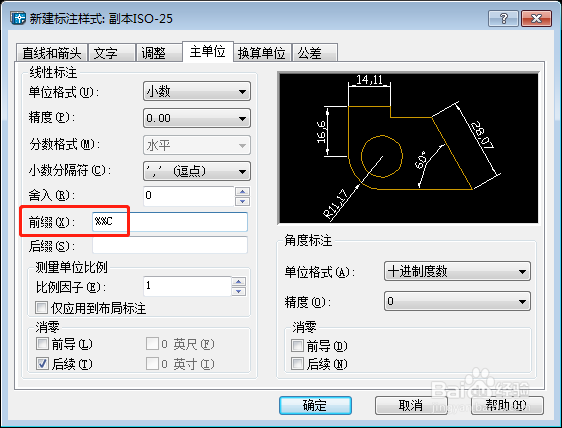Enable angular 后续(N) checkbox
The height and width of the screenshot is (428, 562).
point(297,364)
